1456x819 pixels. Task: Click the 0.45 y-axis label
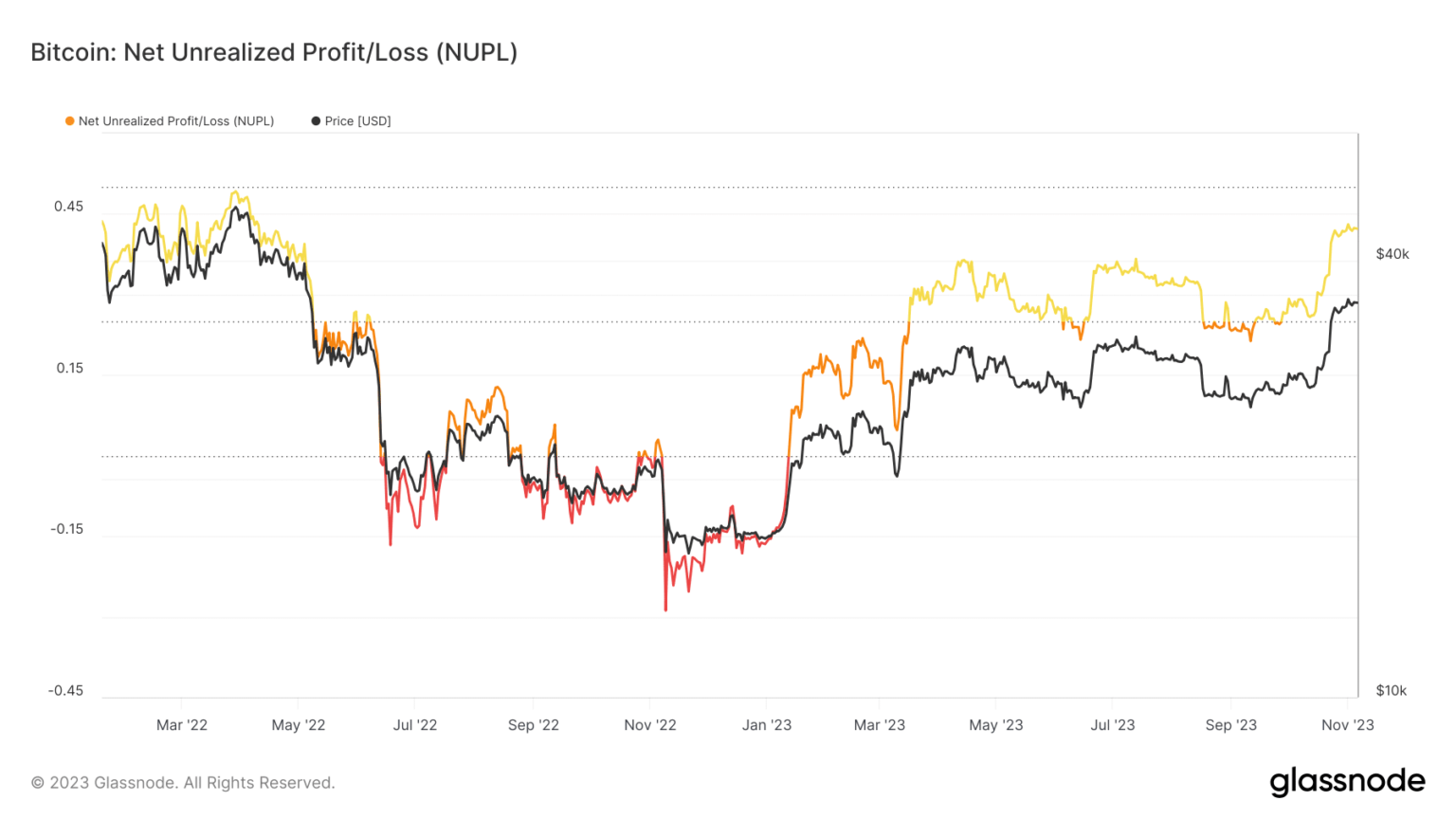pyautogui.click(x=68, y=207)
